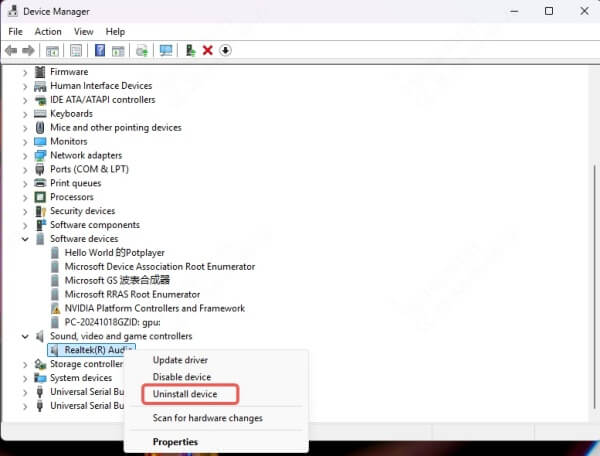The image size is (600, 456).
Task: Click the Mice and other pointing devices icon
Action: point(40,127)
